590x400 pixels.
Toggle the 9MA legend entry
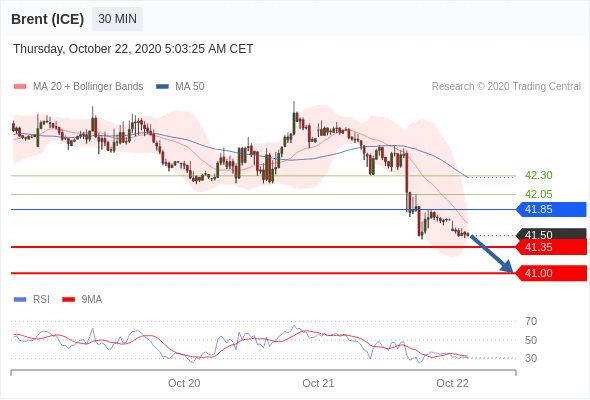82,300
